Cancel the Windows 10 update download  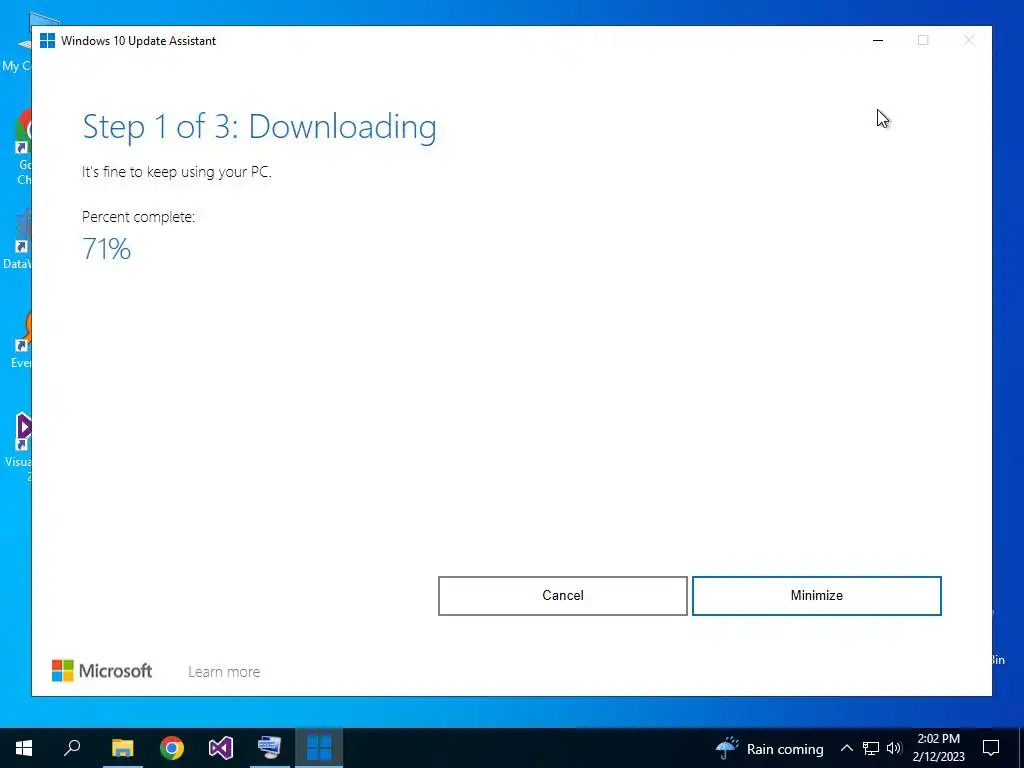(562, 596)
